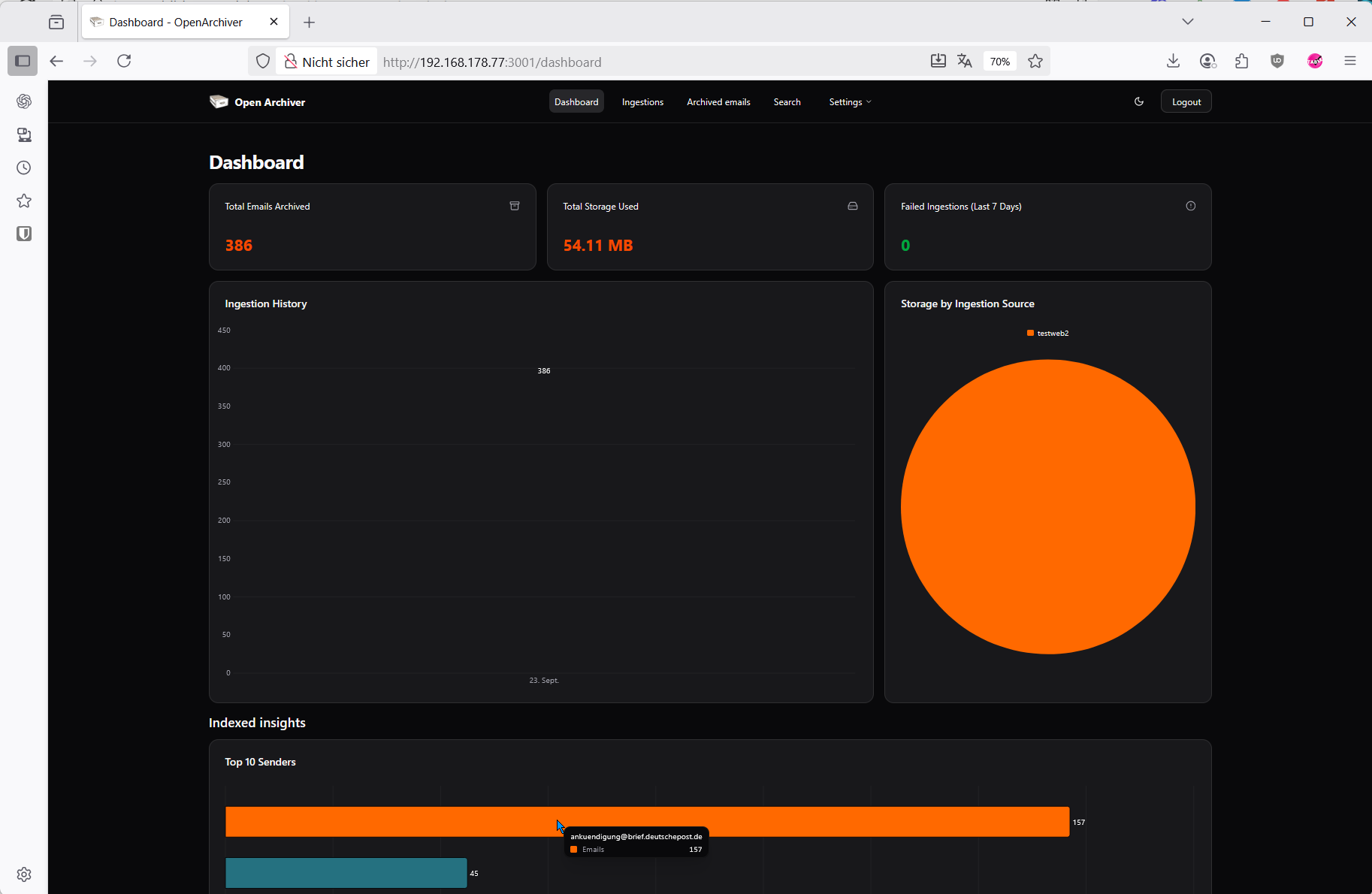Image resolution: width=1372 pixels, height=894 pixels.
Task: Open Bitwarden shield in sidebar
Action: (24, 234)
